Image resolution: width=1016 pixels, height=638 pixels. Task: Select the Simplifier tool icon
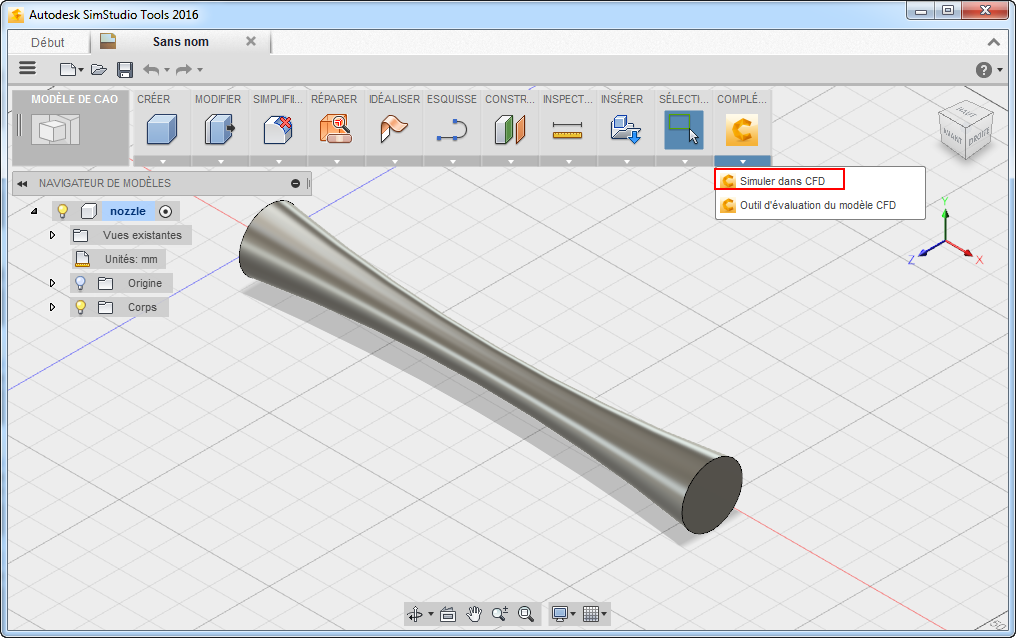point(278,129)
